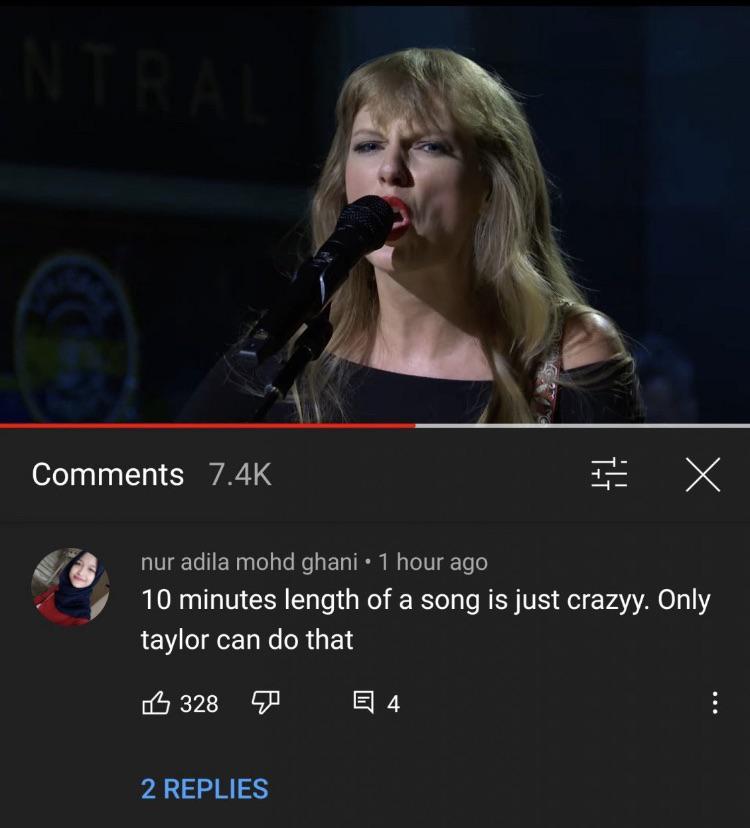
Task: Click the comment text about 10 minutes song
Action: [425, 619]
